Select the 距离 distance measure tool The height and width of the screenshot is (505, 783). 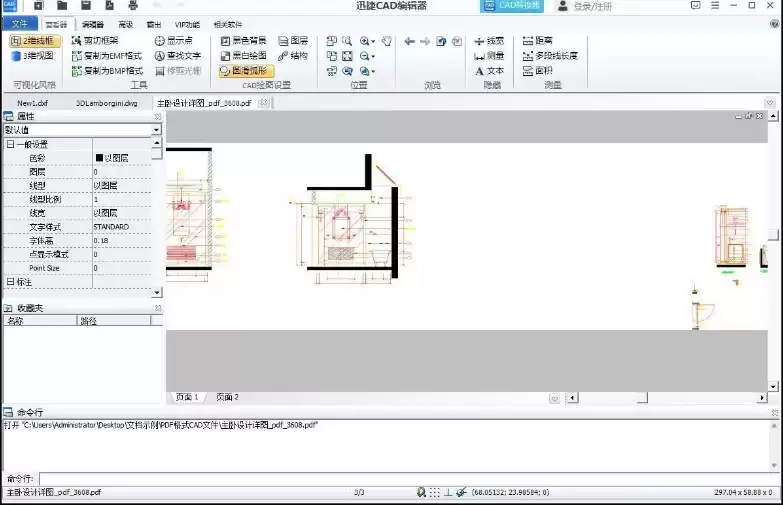click(538, 41)
